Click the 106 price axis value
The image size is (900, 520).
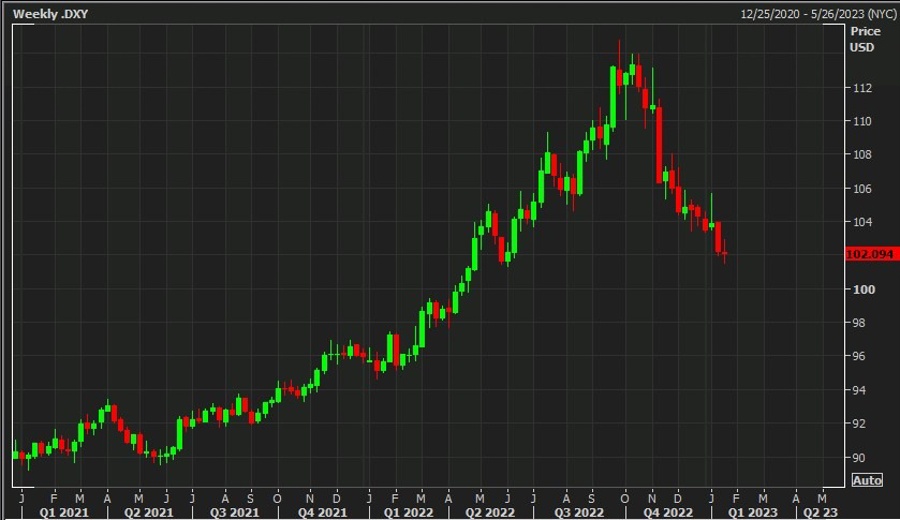click(x=862, y=188)
